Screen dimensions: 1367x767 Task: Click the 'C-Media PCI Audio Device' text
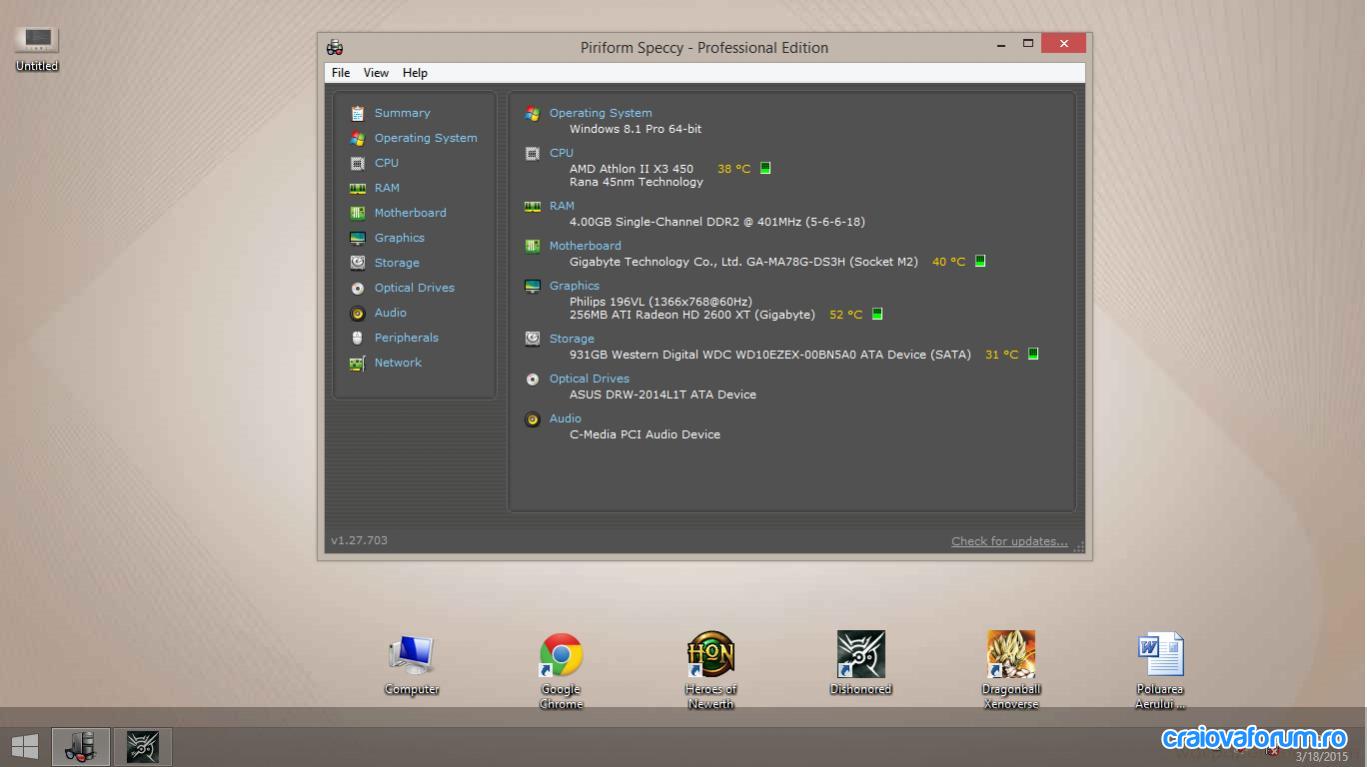point(644,435)
